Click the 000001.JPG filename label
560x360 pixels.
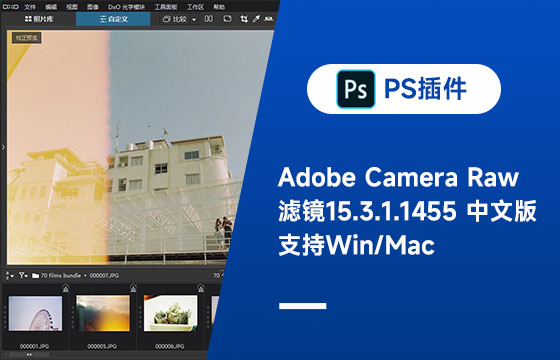[x=35, y=346]
